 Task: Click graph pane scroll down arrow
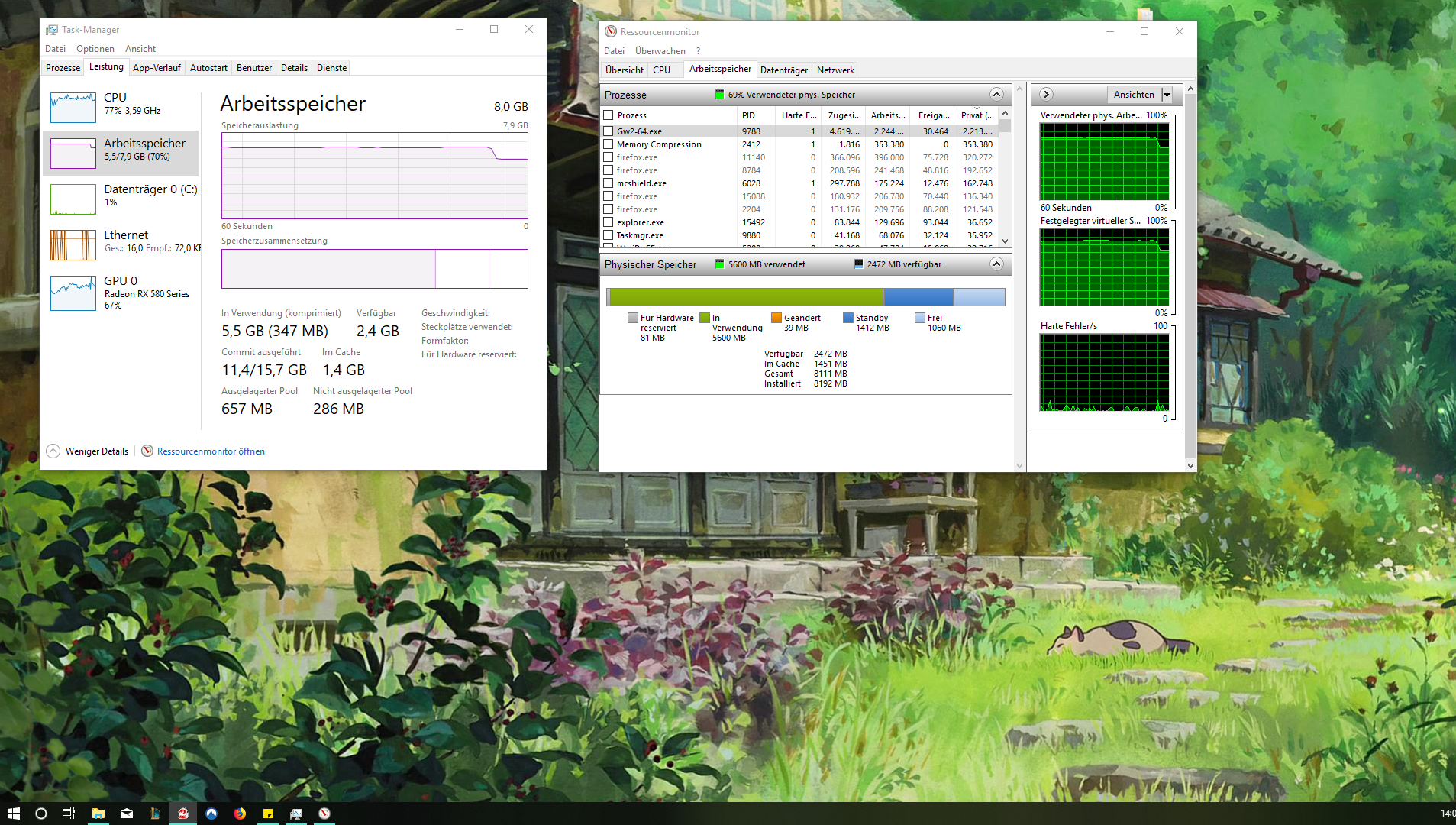coord(1190,465)
